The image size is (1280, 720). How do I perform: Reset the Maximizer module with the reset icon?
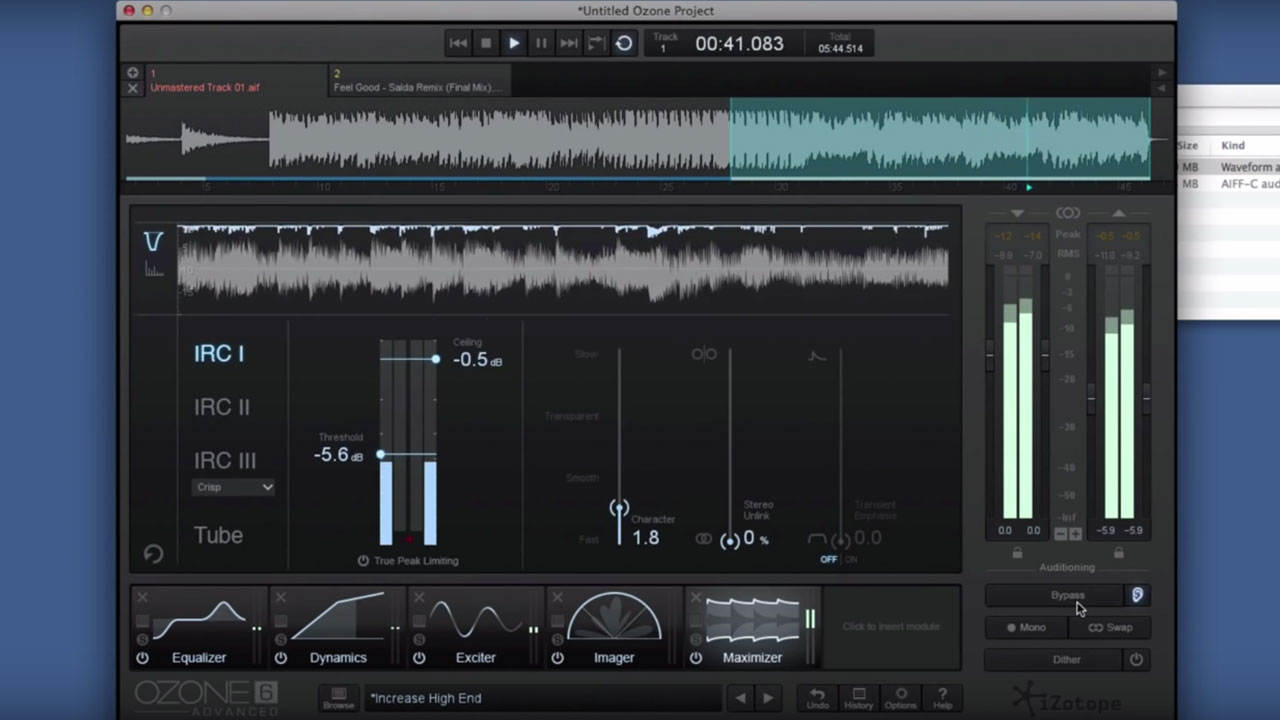pyautogui.click(x=153, y=553)
